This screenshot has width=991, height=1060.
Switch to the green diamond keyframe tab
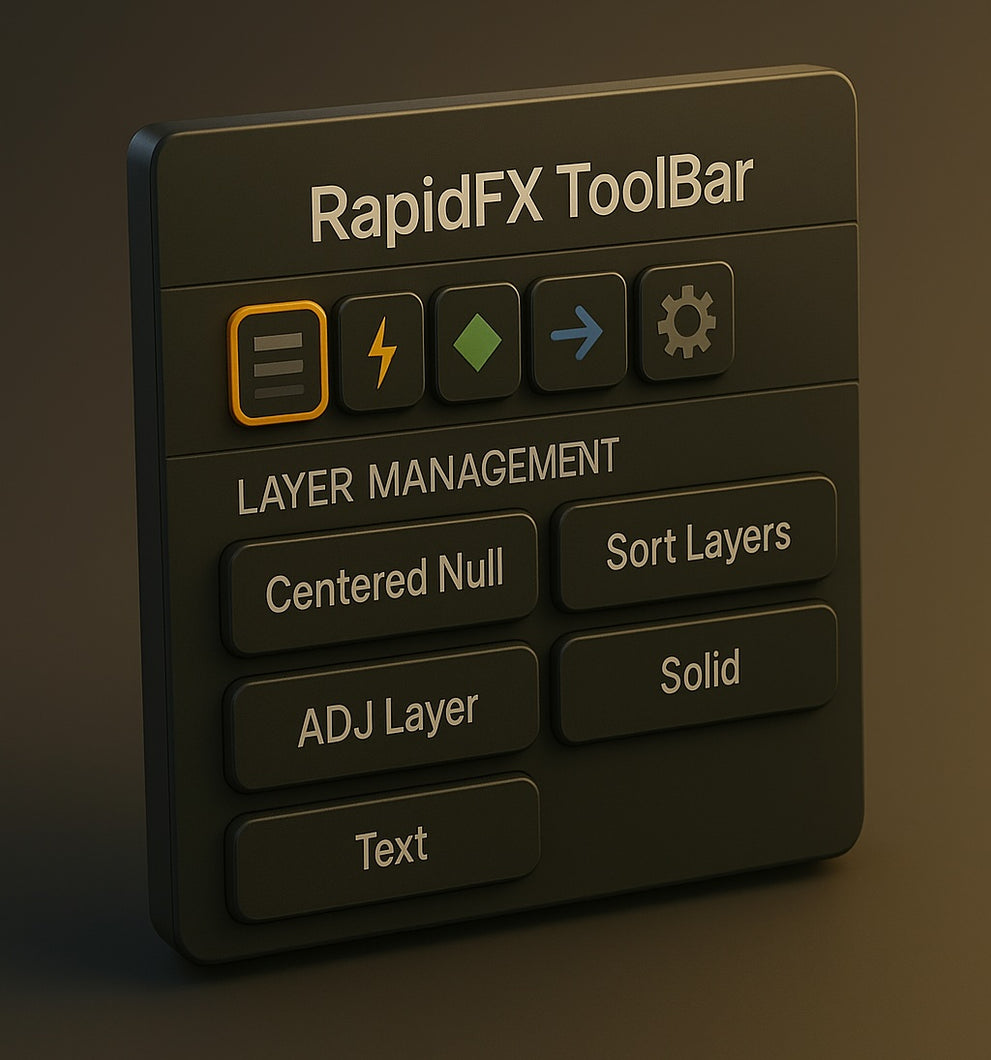(x=477, y=342)
